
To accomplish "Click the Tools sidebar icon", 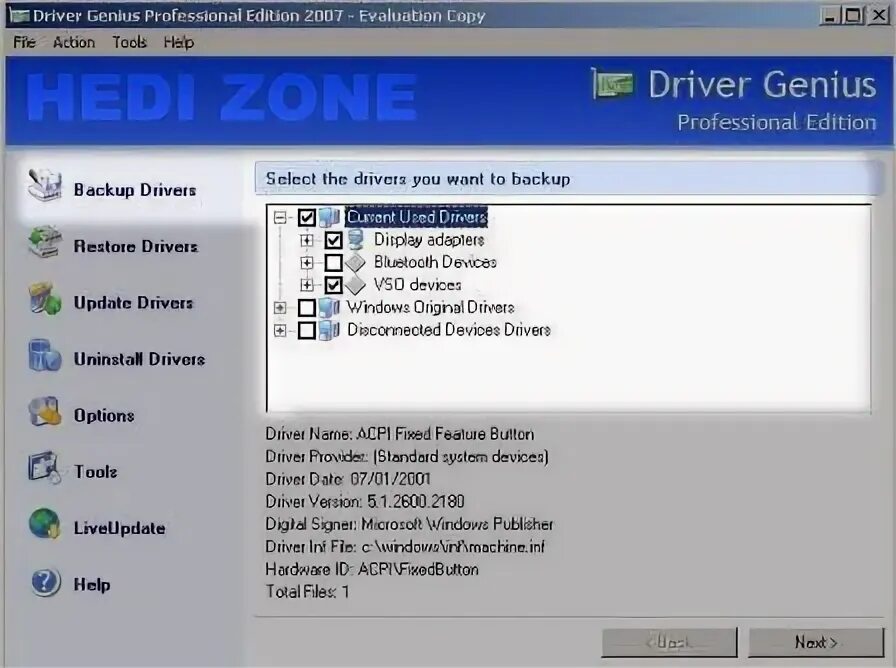I will 44,468.
